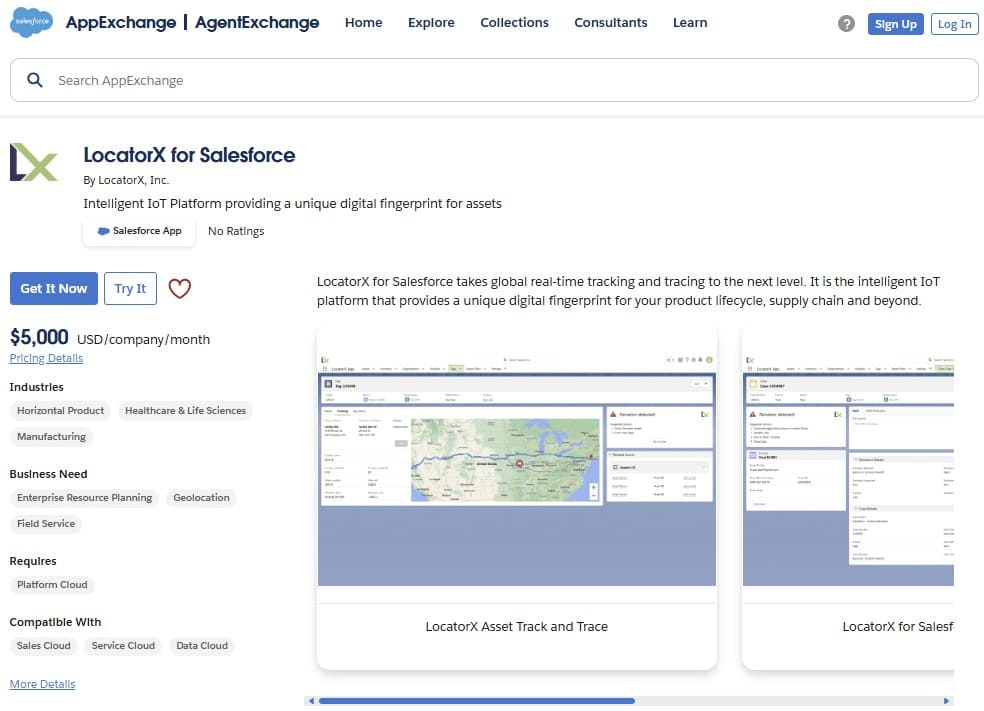984x711 pixels.
Task: Select the Platform Cloud tag
Action: tap(52, 585)
